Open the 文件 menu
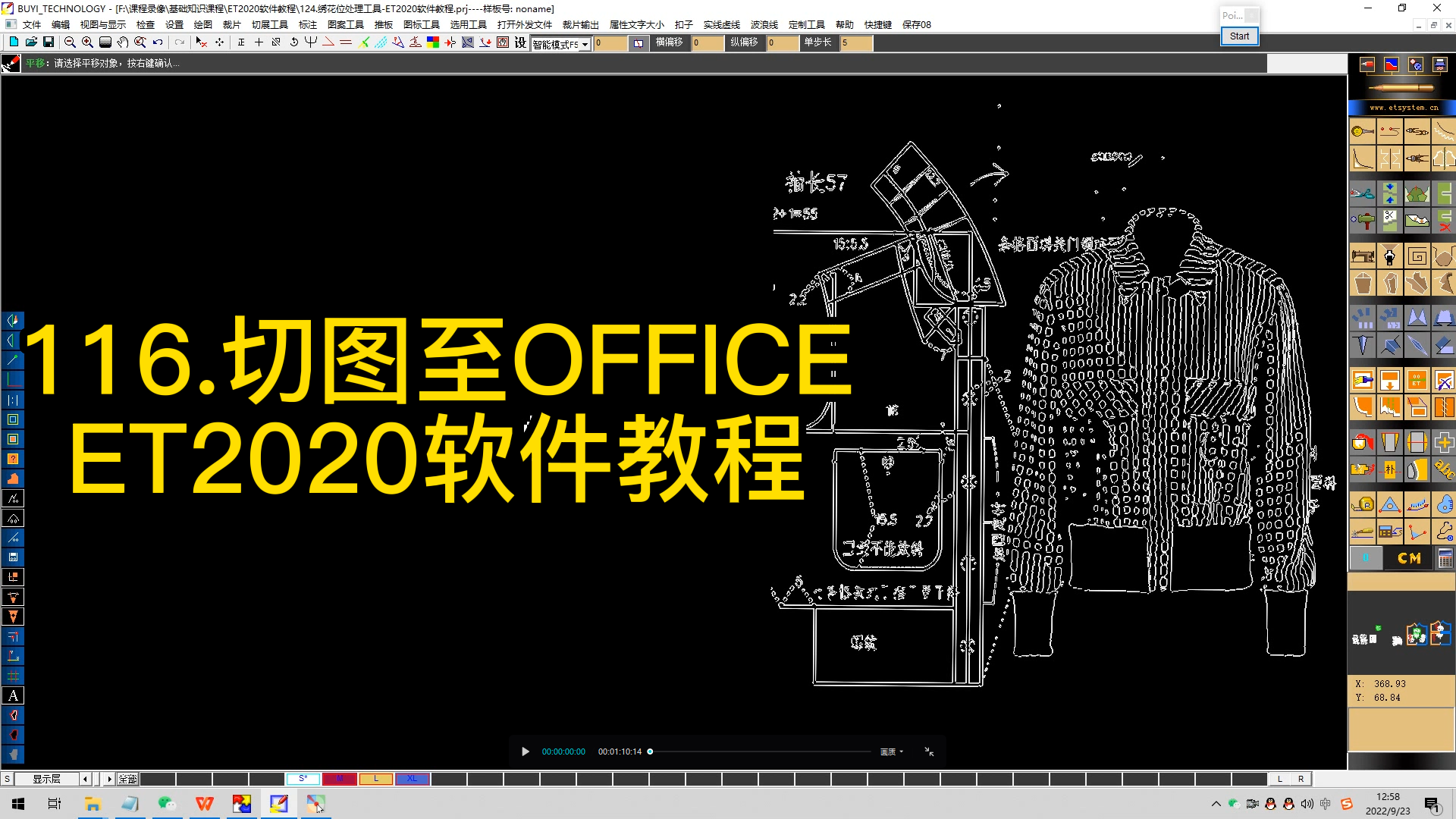The width and height of the screenshot is (1456, 819). tap(32, 25)
